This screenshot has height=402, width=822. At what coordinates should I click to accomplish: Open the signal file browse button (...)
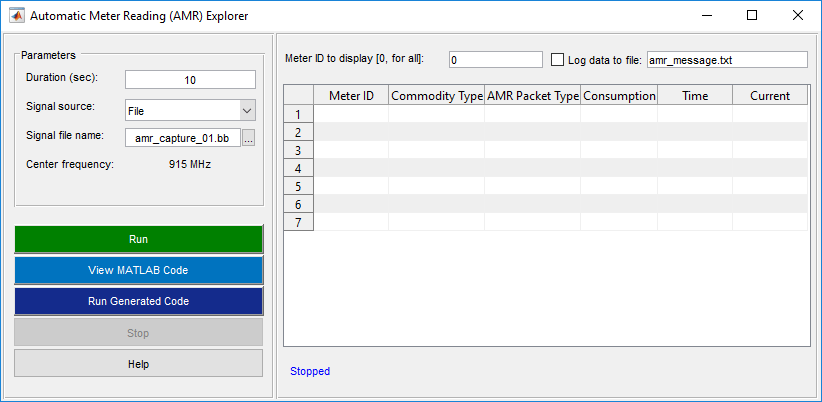click(x=248, y=138)
